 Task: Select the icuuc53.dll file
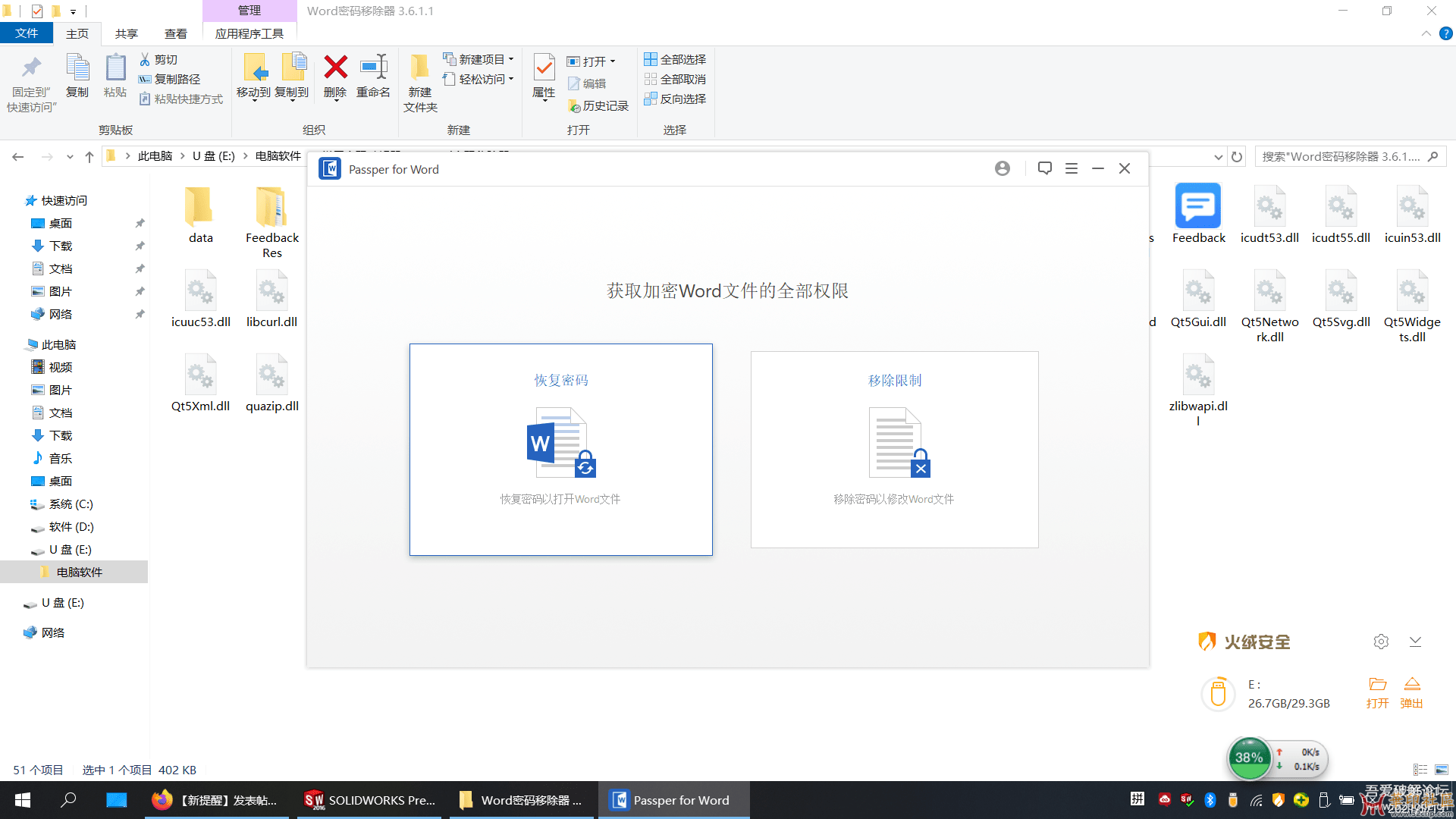(x=200, y=299)
